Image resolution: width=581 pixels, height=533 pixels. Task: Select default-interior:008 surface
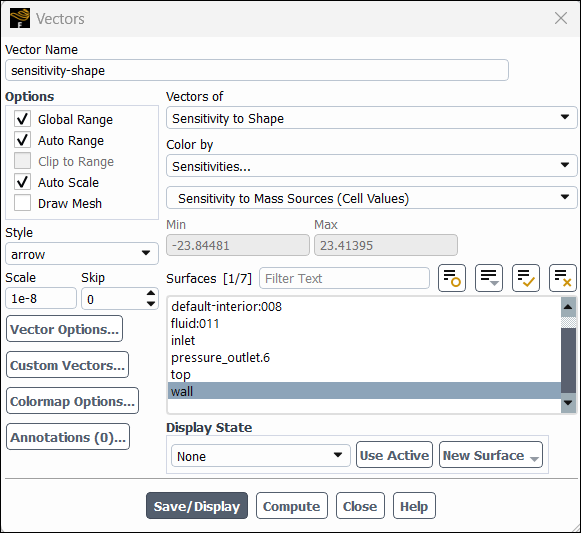[x=364, y=307]
